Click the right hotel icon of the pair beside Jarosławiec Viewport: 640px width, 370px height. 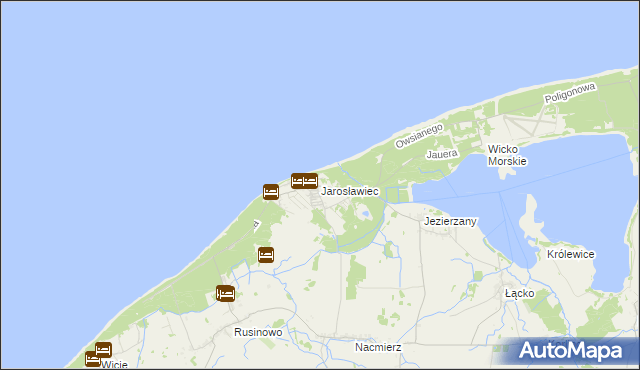coord(311,181)
